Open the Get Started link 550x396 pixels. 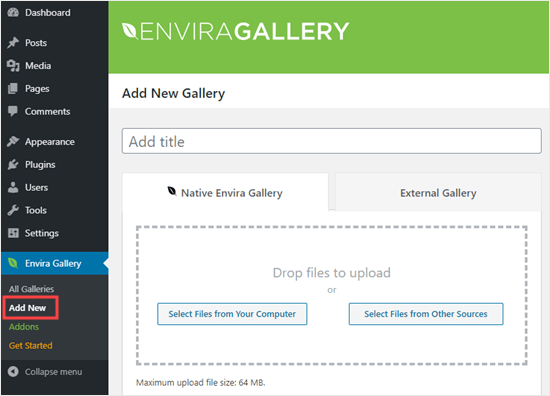(31, 346)
